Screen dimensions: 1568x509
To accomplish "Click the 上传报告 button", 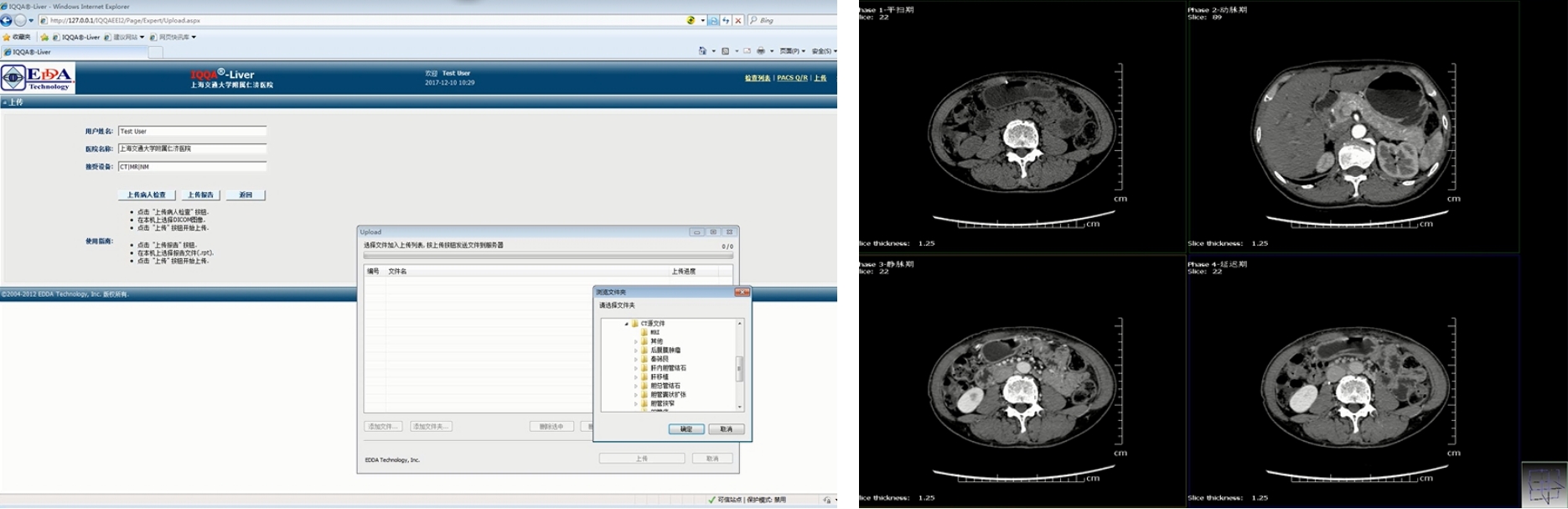I will pyautogui.click(x=200, y=195).
